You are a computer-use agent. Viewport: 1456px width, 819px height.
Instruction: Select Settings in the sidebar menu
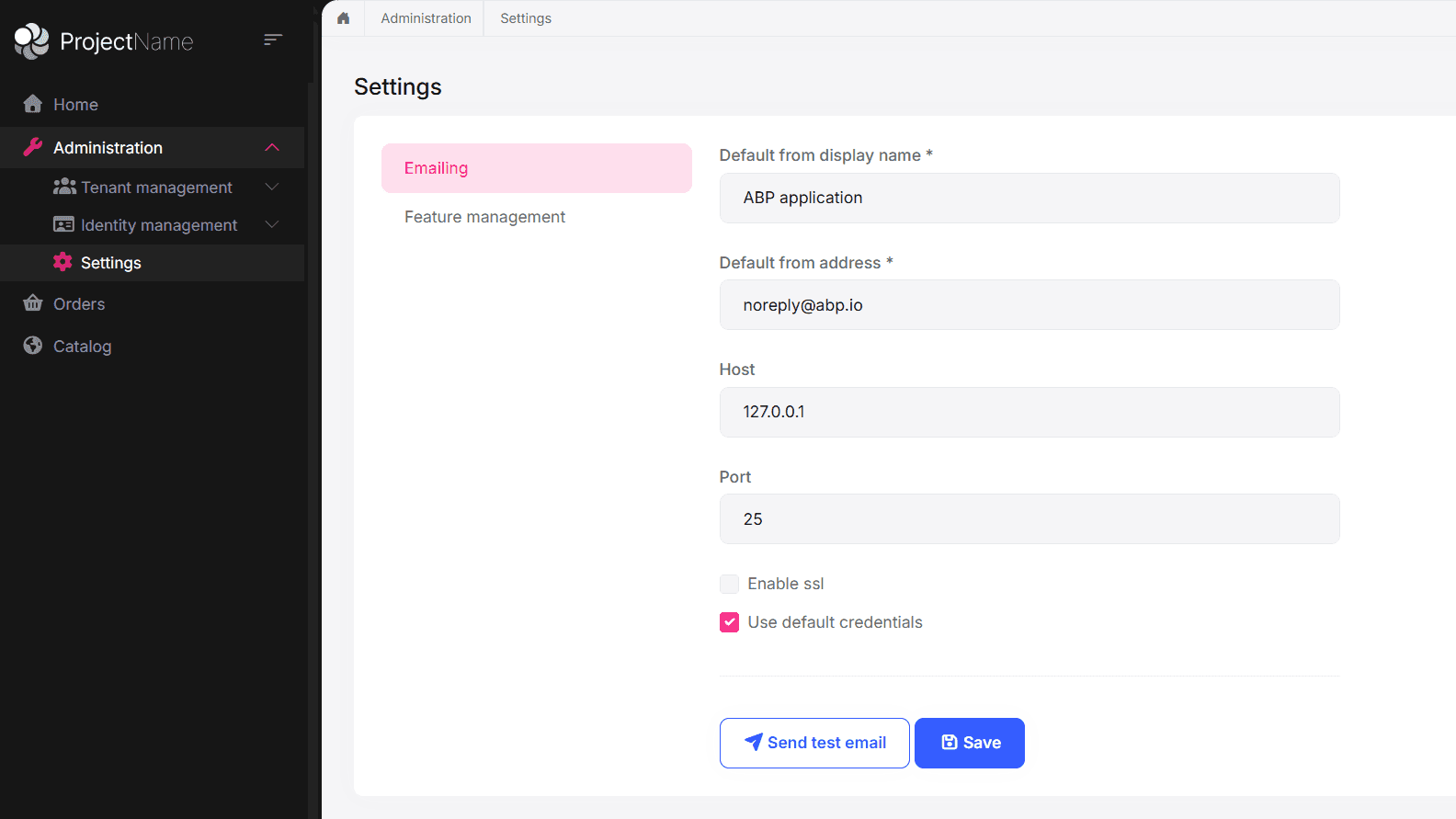click(153, 263)
